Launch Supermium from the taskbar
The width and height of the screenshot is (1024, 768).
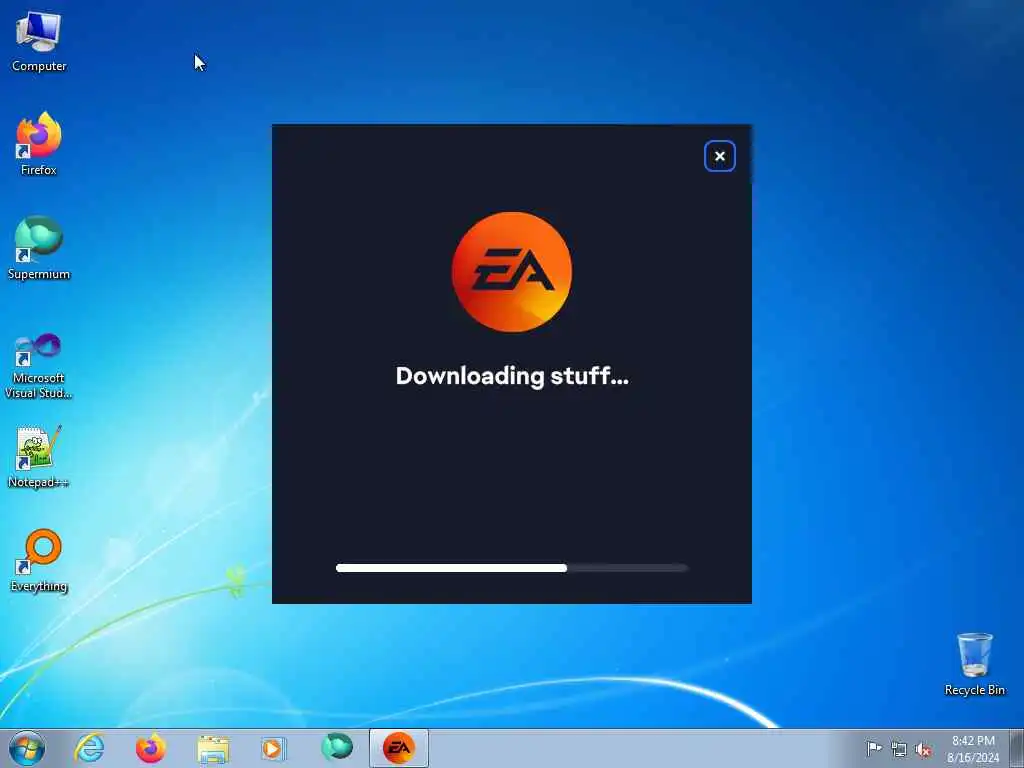pyautogui.click(x=337, y=747)
